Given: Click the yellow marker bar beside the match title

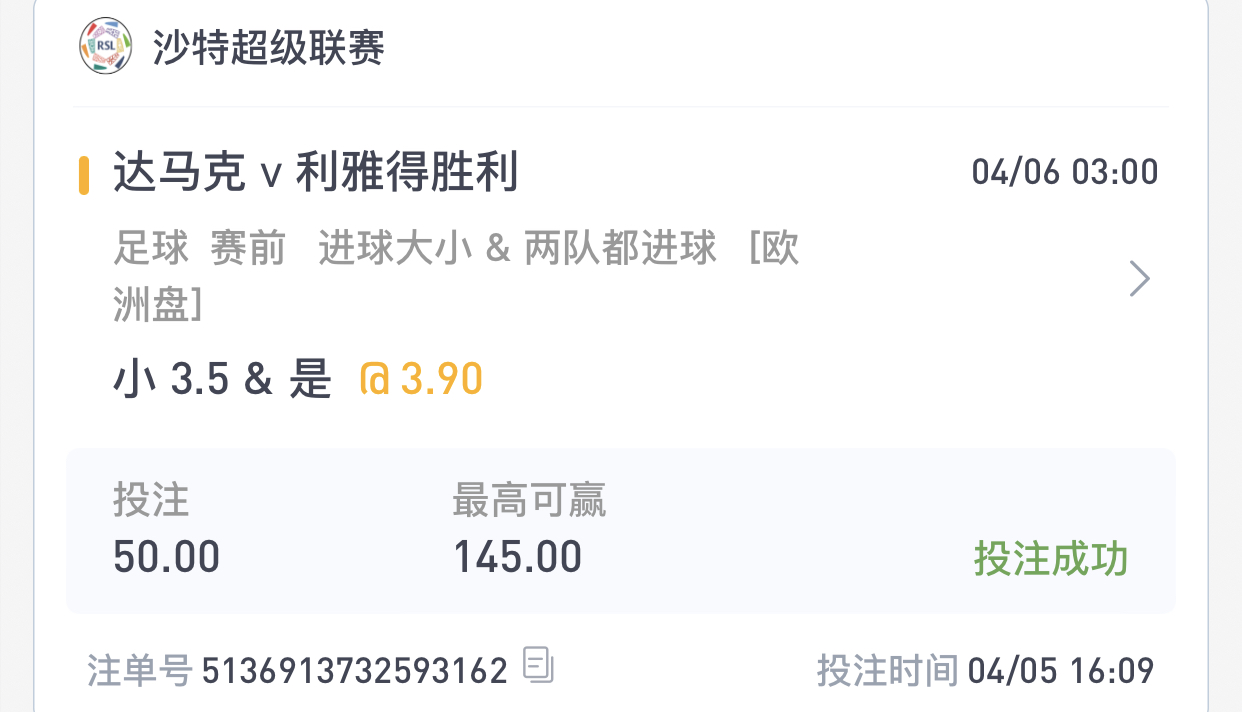Looking at the screenshot, I should click(x=84, y=174).
